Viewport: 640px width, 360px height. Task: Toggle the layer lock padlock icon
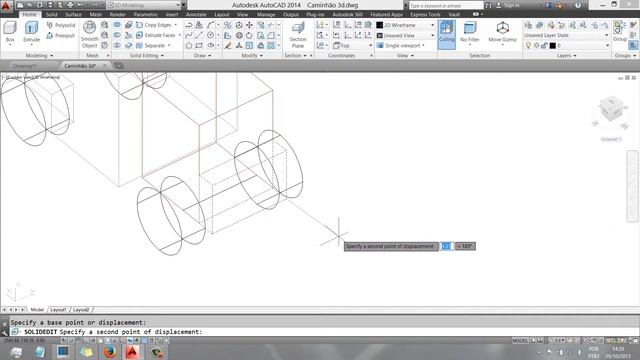544,46
